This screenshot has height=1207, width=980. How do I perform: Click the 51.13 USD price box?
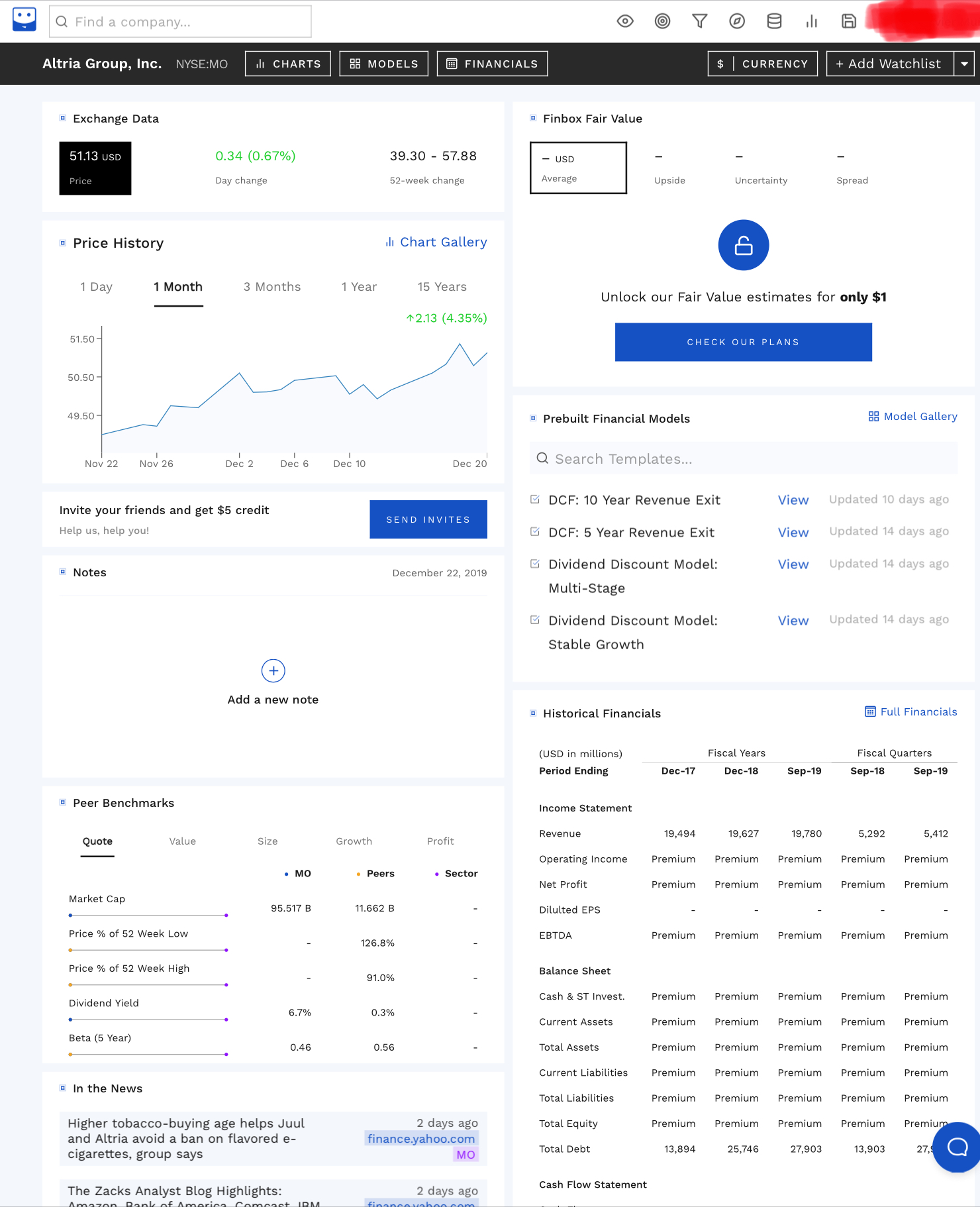(95, 168)
